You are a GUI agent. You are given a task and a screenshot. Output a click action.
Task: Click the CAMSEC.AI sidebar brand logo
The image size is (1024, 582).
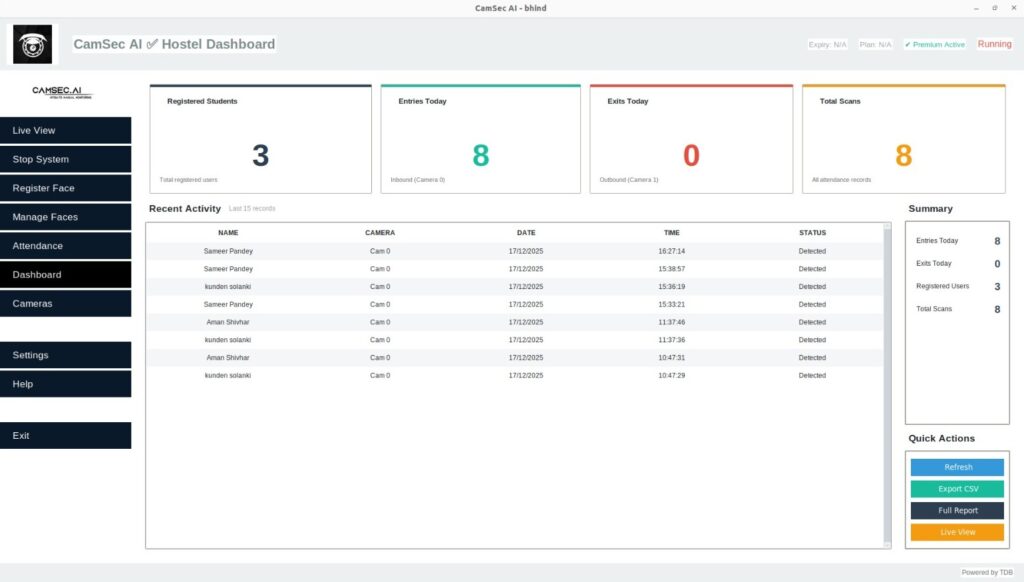click(62, 91)
